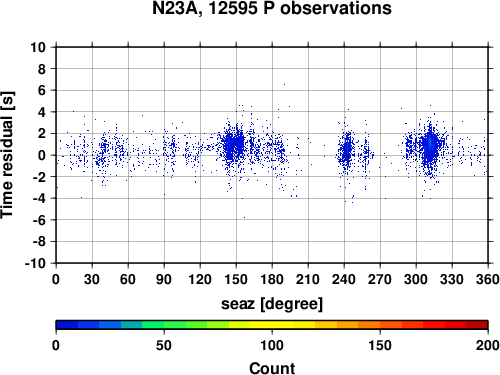Click the dark red colorbar segment near 200
The width and height of the screenshot is (500, 375).
coord(477,325)
